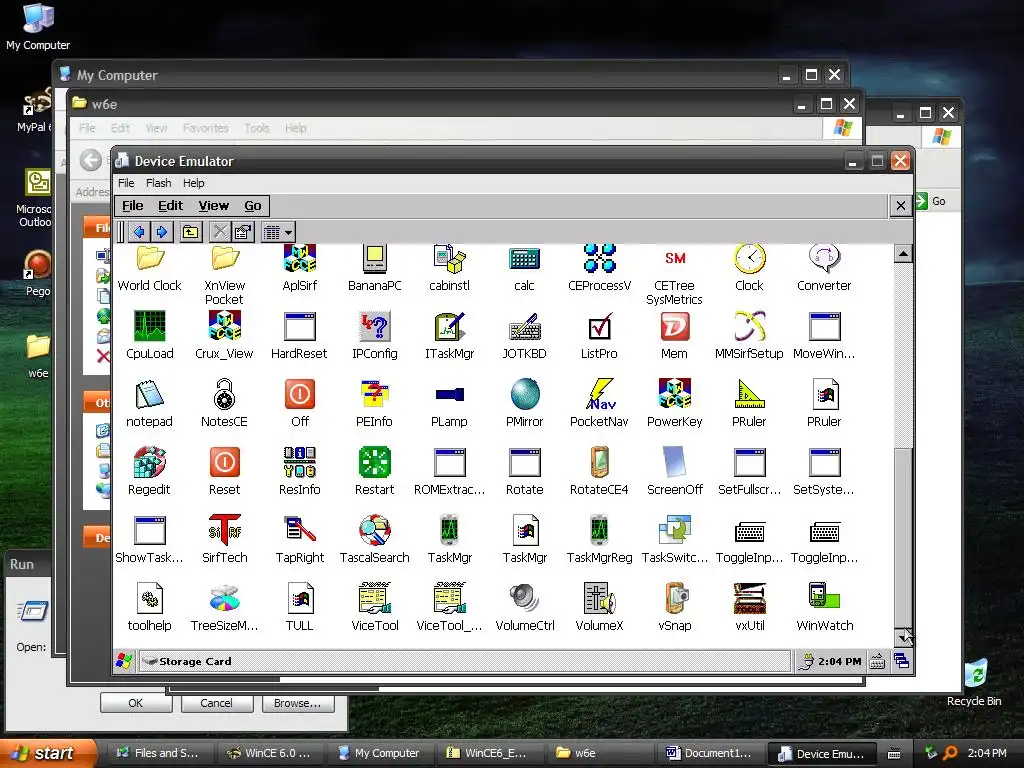Click the on-screen keyboard tray icon
Screen dimensions: 1024x768
[877, 662]
